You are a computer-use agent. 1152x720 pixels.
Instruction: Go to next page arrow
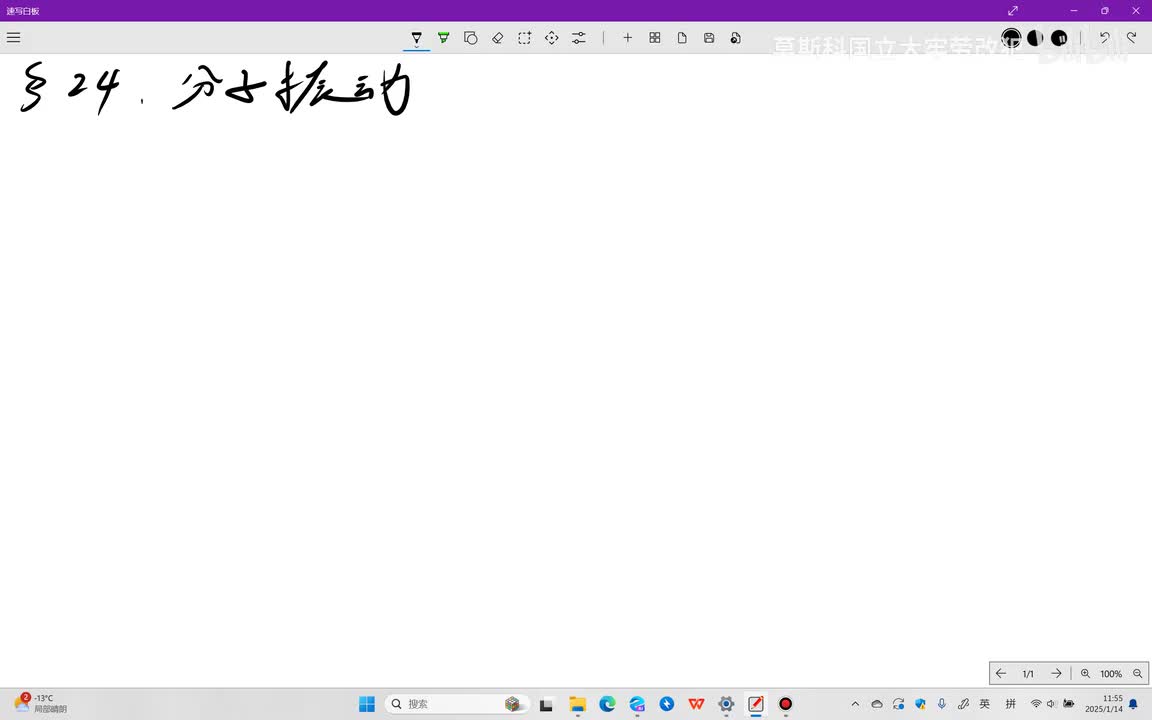(1056, 673)
